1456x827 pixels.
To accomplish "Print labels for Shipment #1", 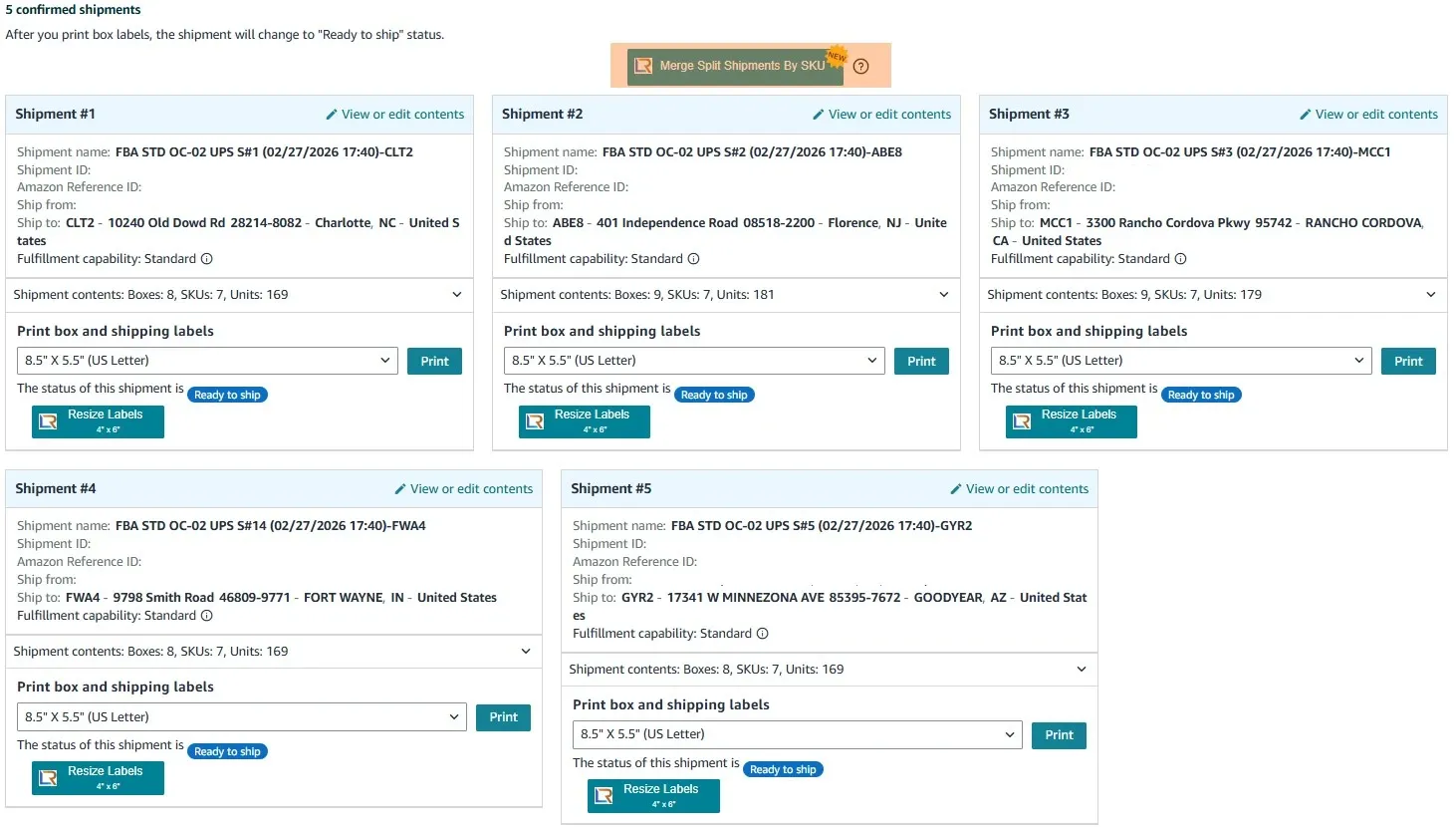I will (434, 362).
